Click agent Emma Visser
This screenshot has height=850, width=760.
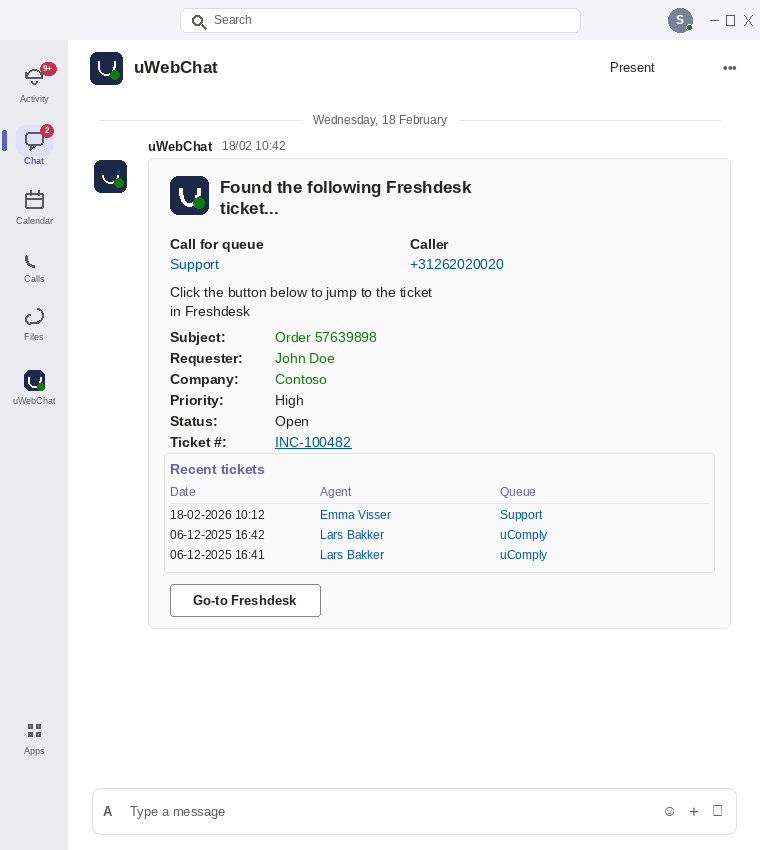(x=355, y=515)
